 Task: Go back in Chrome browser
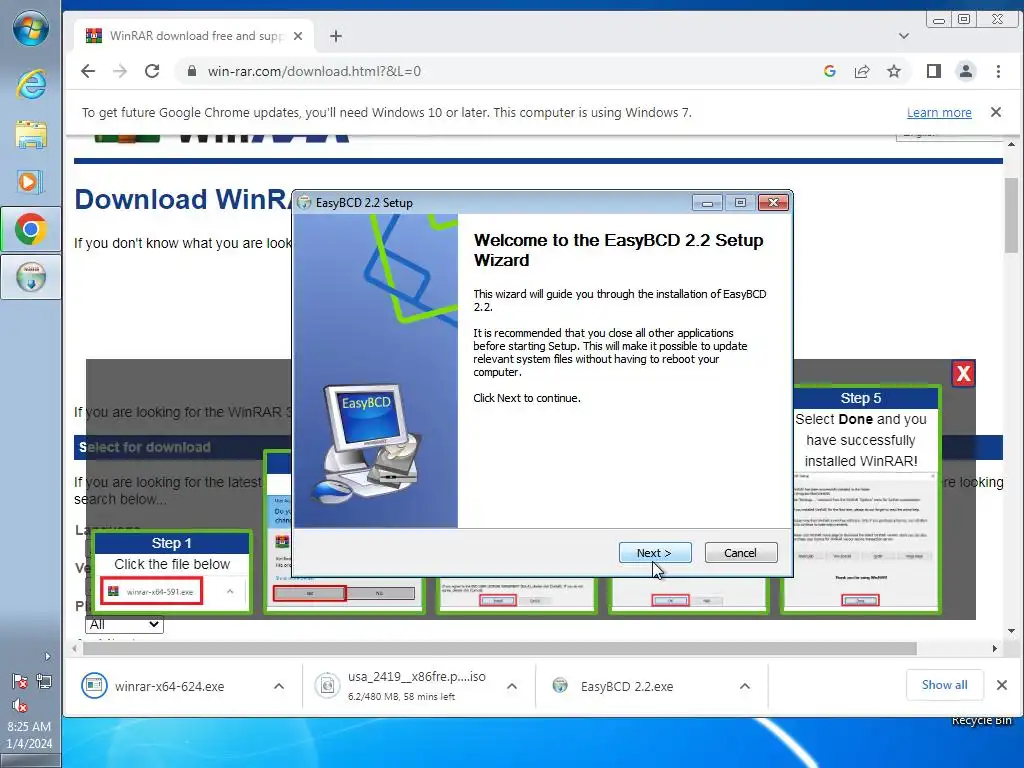point(88,71)
